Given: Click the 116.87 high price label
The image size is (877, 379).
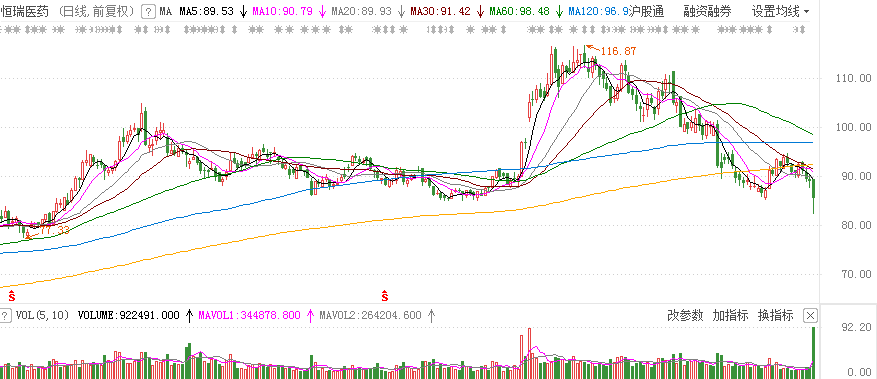Looking at the screenshot, I should click(619, 51).
